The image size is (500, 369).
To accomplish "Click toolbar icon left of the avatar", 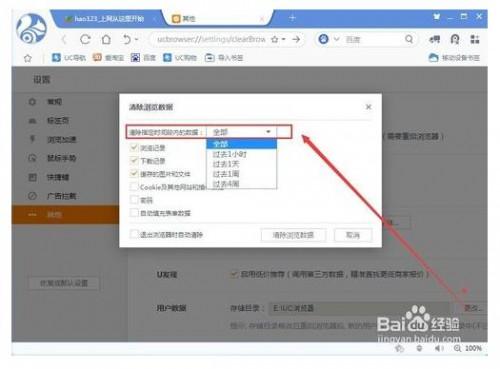I will 434,39.
